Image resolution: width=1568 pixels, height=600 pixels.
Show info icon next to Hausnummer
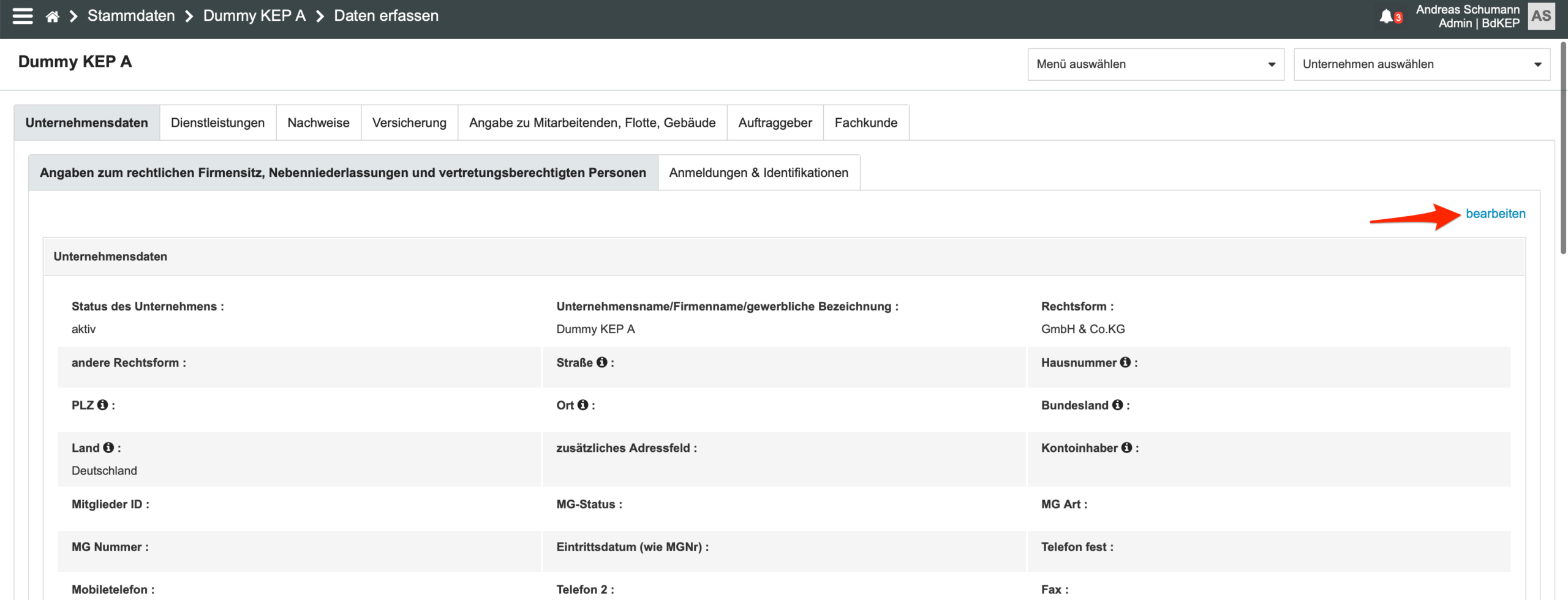coord(1125,362)
